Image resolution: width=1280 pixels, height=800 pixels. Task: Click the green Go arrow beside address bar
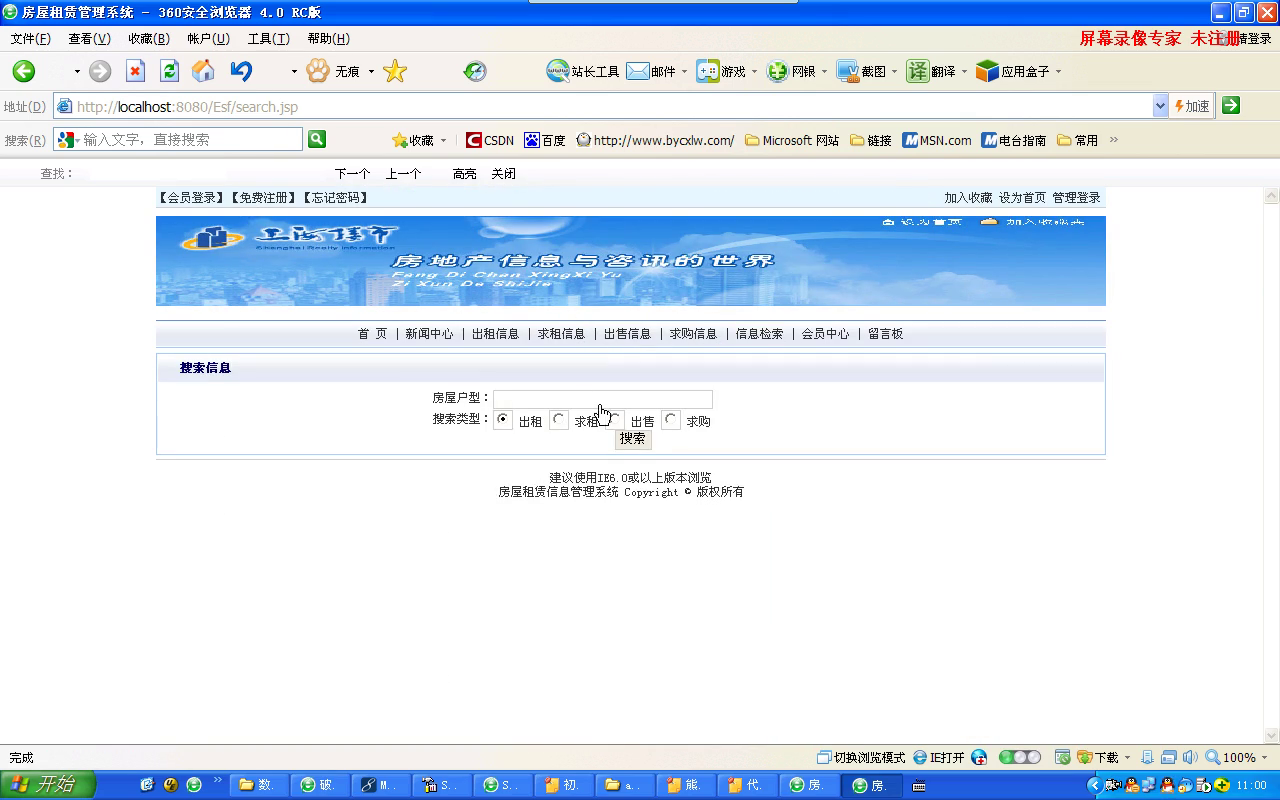(1231, 105)
